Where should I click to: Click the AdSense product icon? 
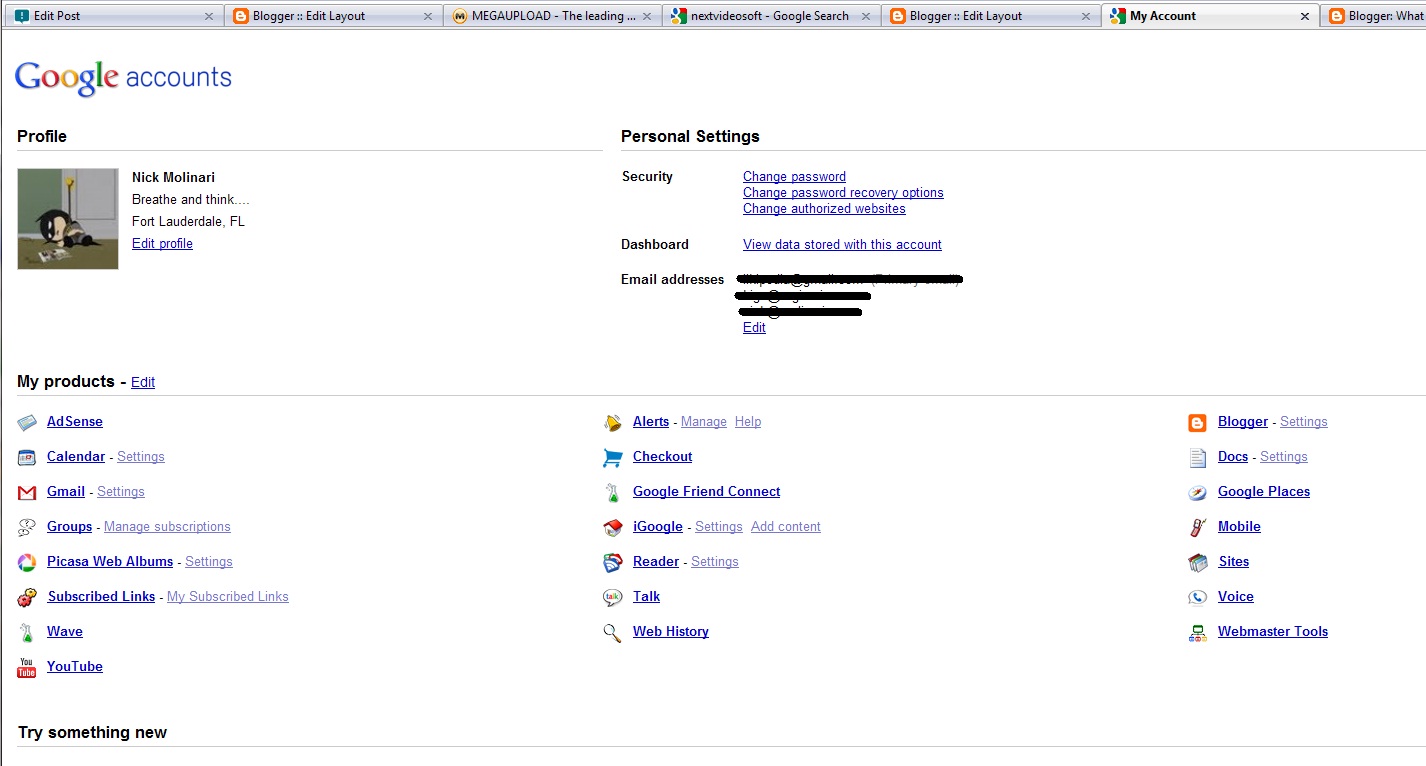point(27,423)
